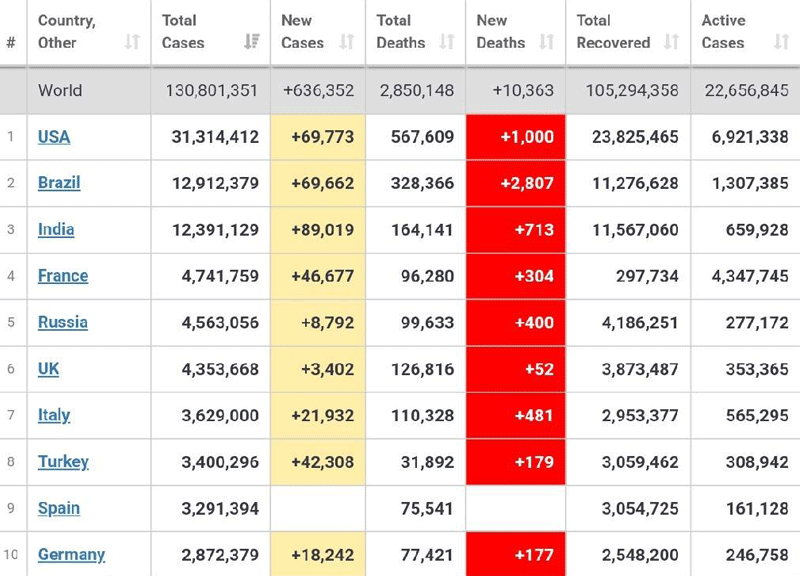Sort by Total Deaths arrows icon
Image resolution: width=800 pixels, height=576 pixels.
point(447,42)
